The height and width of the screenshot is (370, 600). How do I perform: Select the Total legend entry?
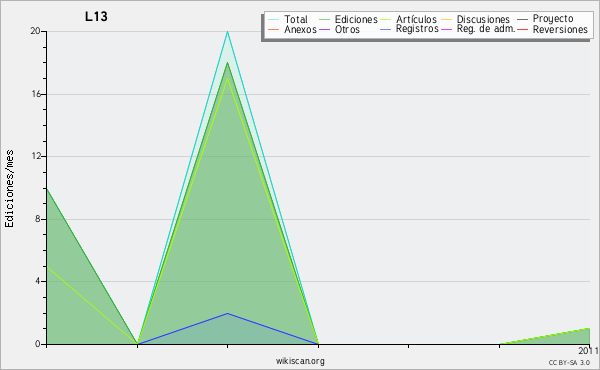[296, 20]
